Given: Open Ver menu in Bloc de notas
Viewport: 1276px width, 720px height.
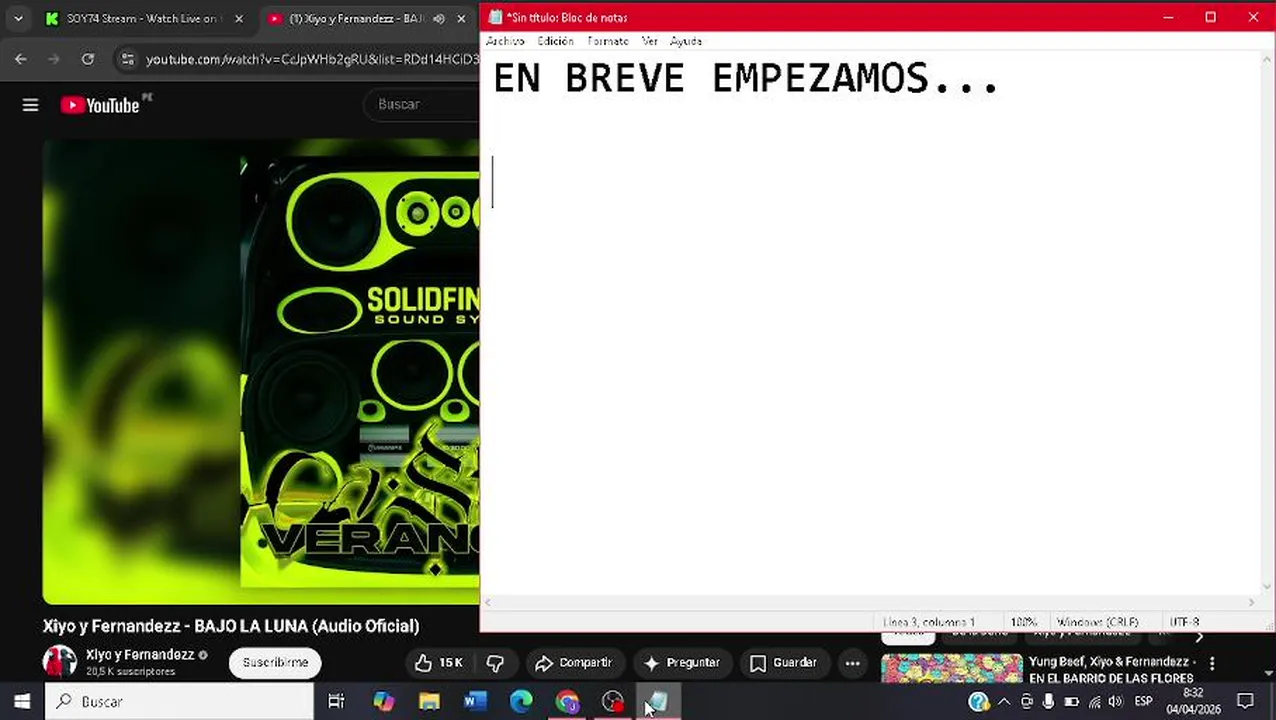Looking at the screenshot, I should coord(650,41).
